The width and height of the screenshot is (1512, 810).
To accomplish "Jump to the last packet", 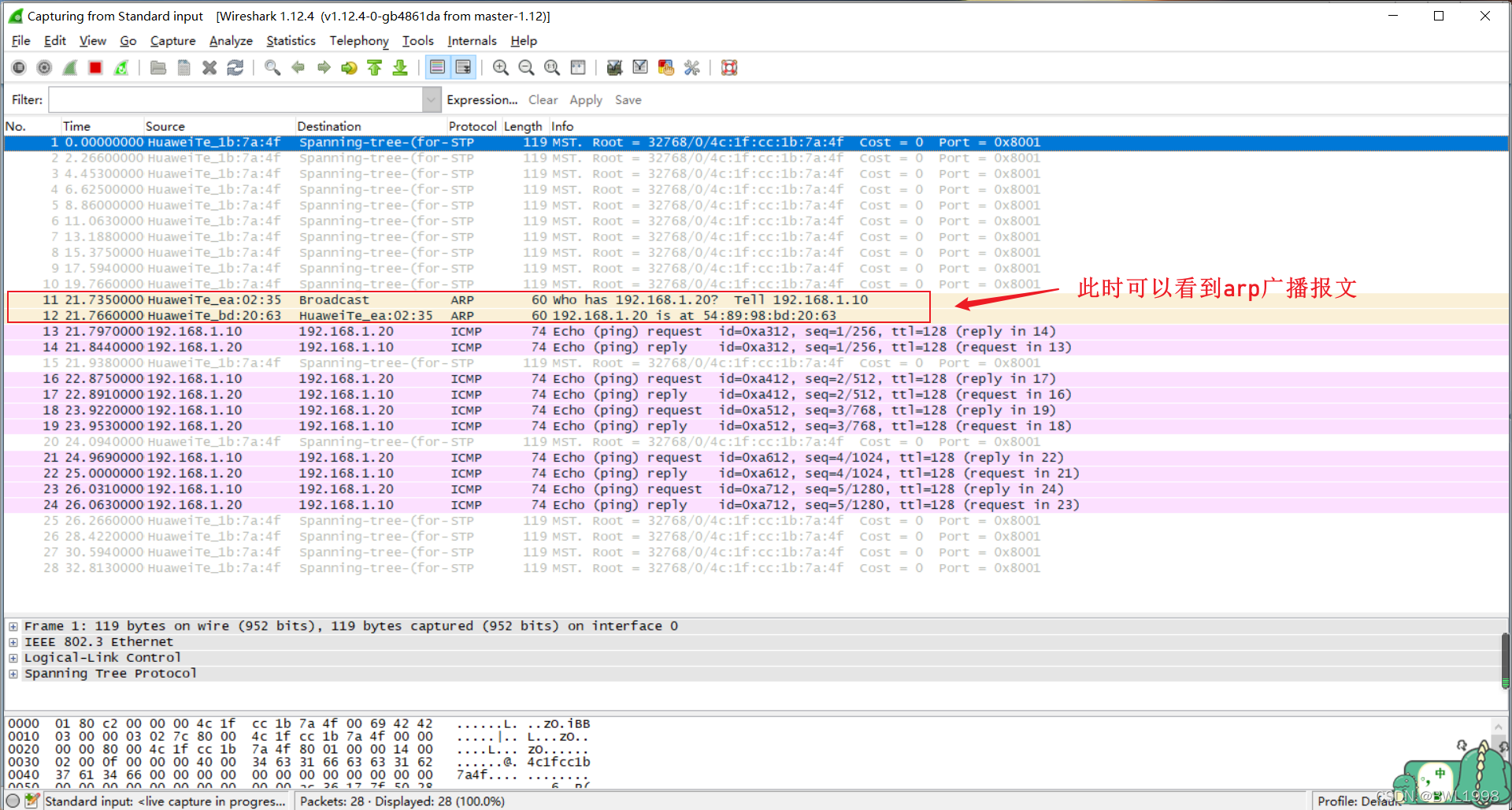I will click(400, 68).
